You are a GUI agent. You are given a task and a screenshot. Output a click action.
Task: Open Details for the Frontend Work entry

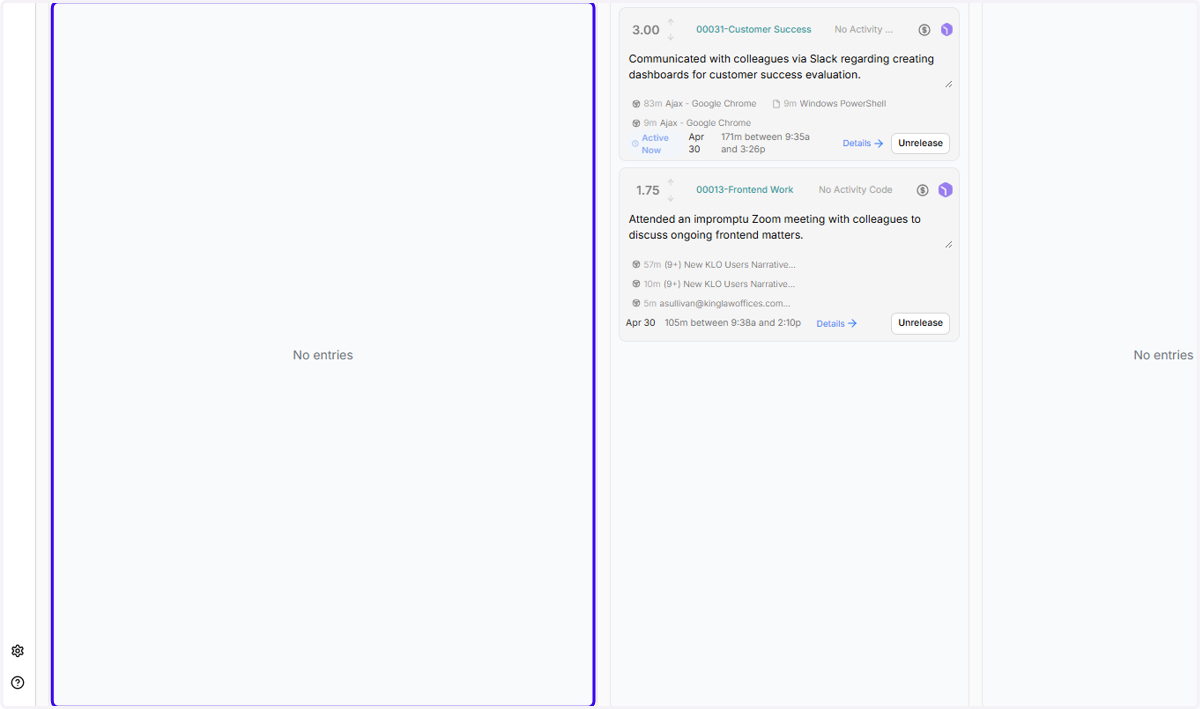coord(837,324)
